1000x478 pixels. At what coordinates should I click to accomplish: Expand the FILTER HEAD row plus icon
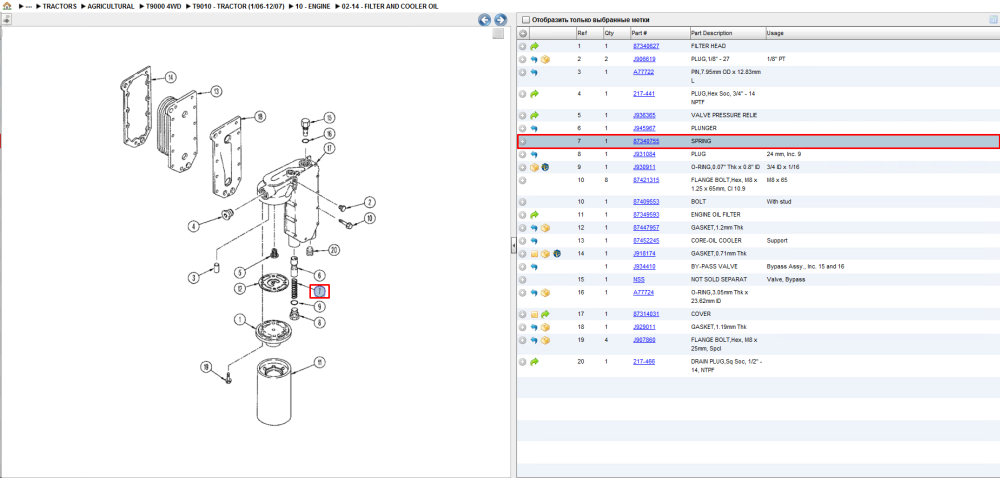pos(522,46)
